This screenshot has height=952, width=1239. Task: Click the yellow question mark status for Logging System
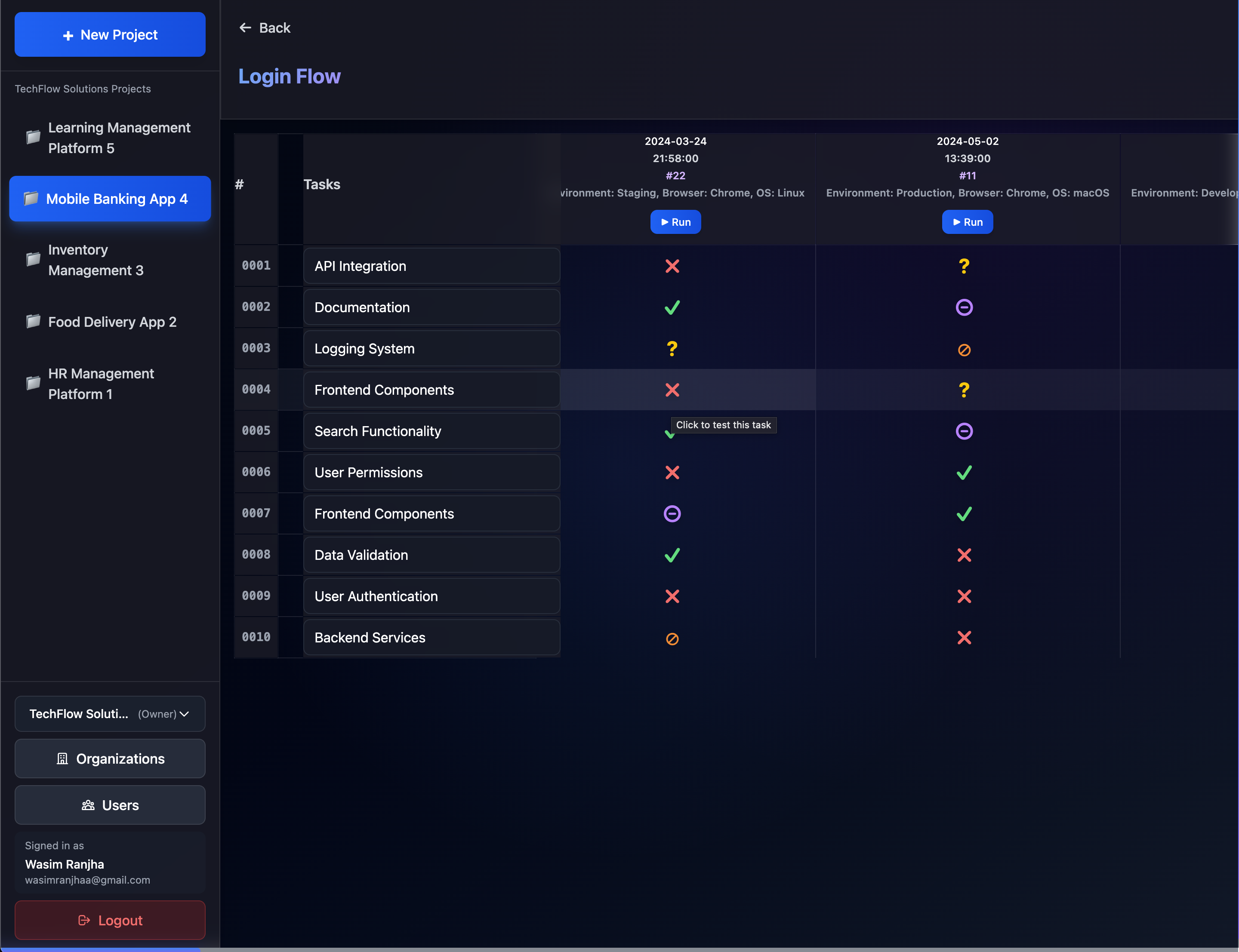[672, 348]
